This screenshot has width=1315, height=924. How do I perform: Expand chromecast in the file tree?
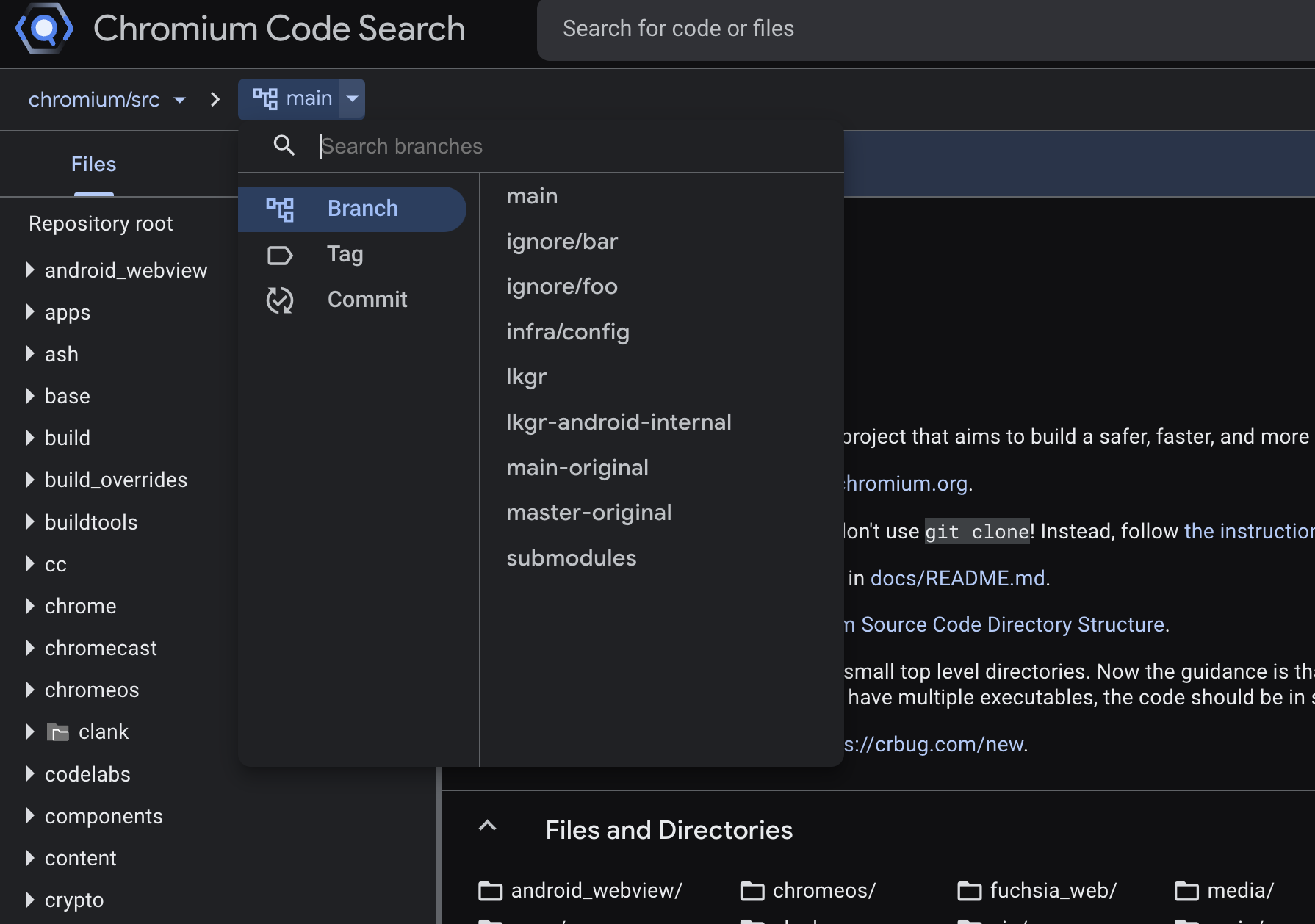click(30, 648)
